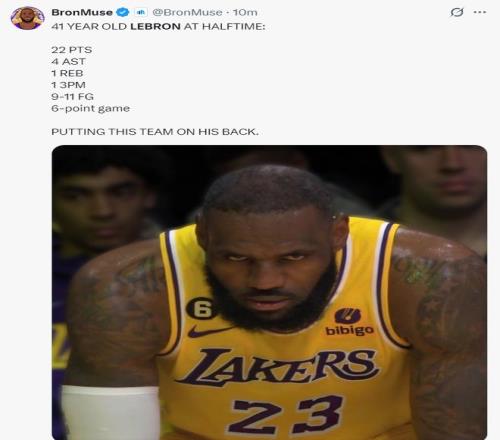Click the number 6 patch on the jersey

click(200, 309)
